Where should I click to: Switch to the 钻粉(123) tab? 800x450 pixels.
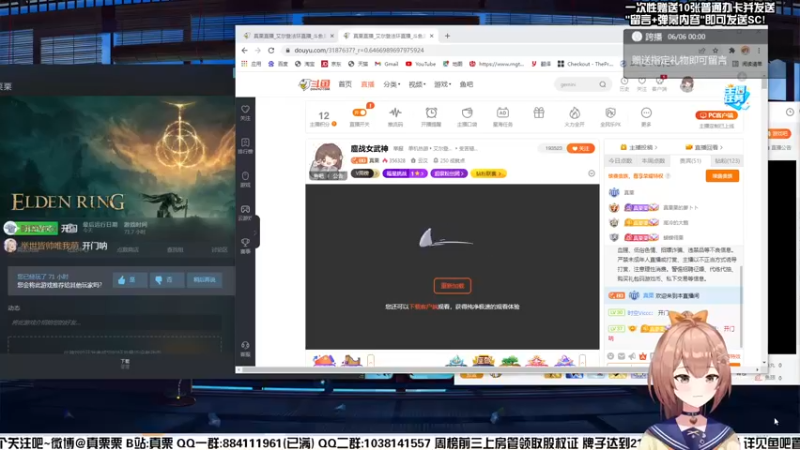coord(727,161)
